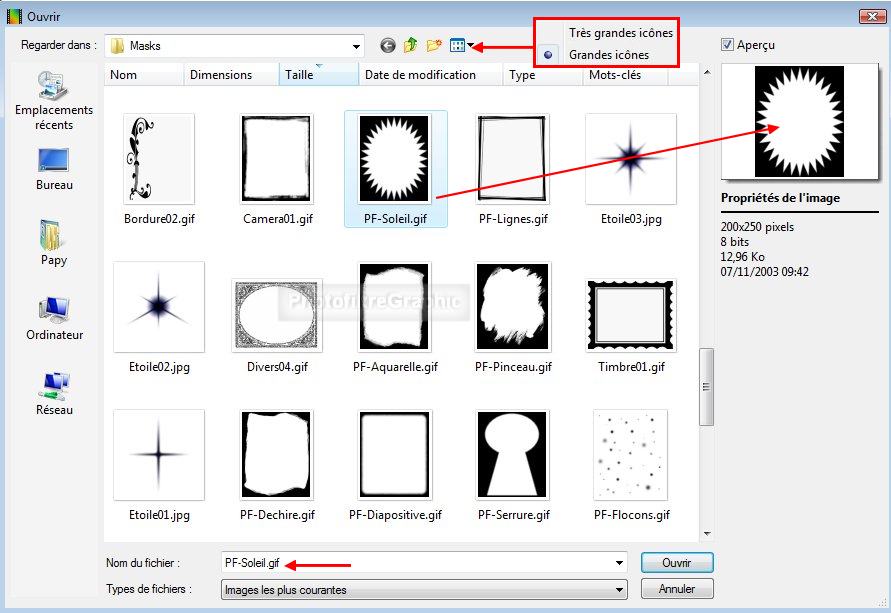
Task: Open the view menu icon
Action: pos(458,46)
